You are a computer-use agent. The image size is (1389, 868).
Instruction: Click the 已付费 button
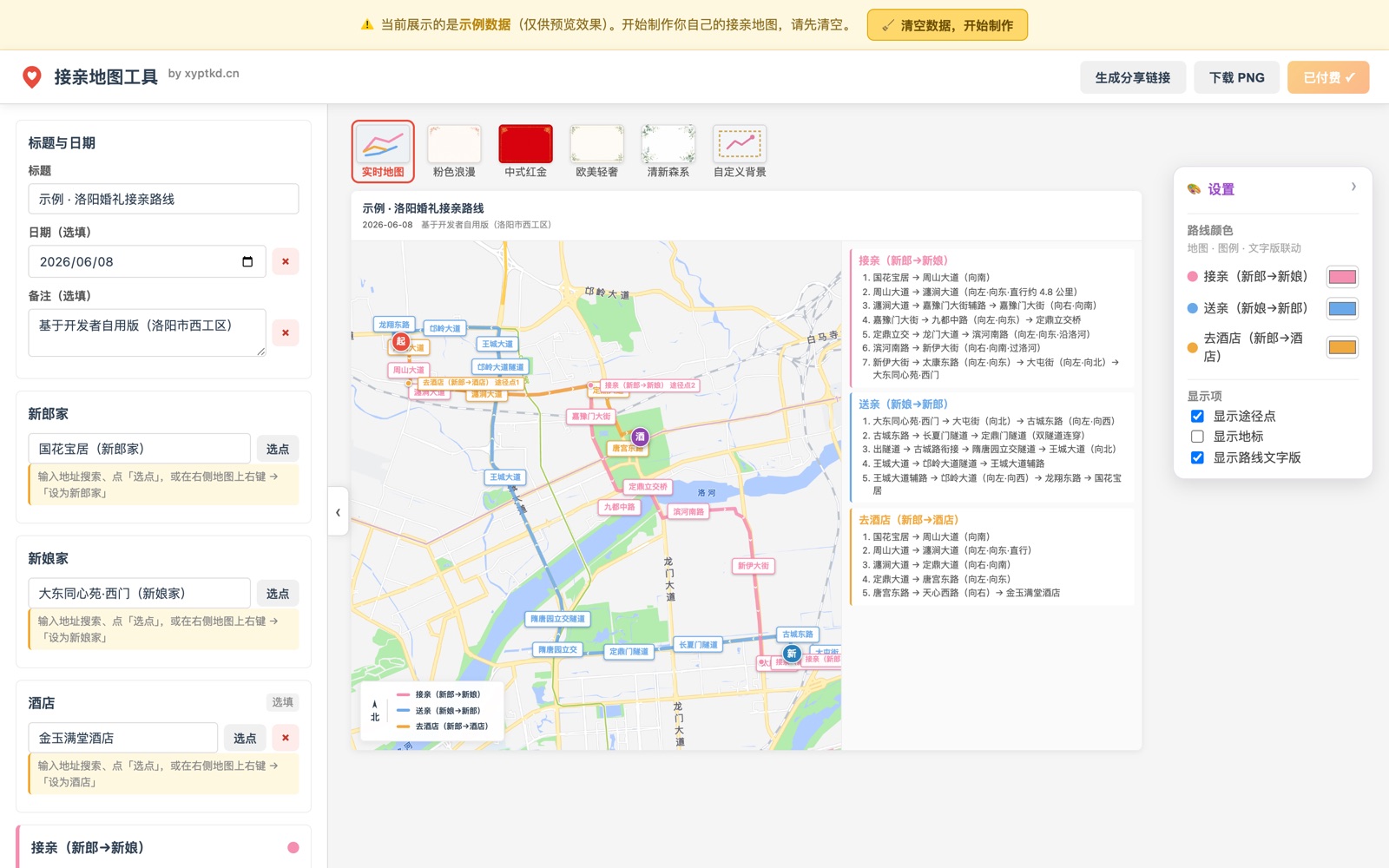(x=1328, y=77)
